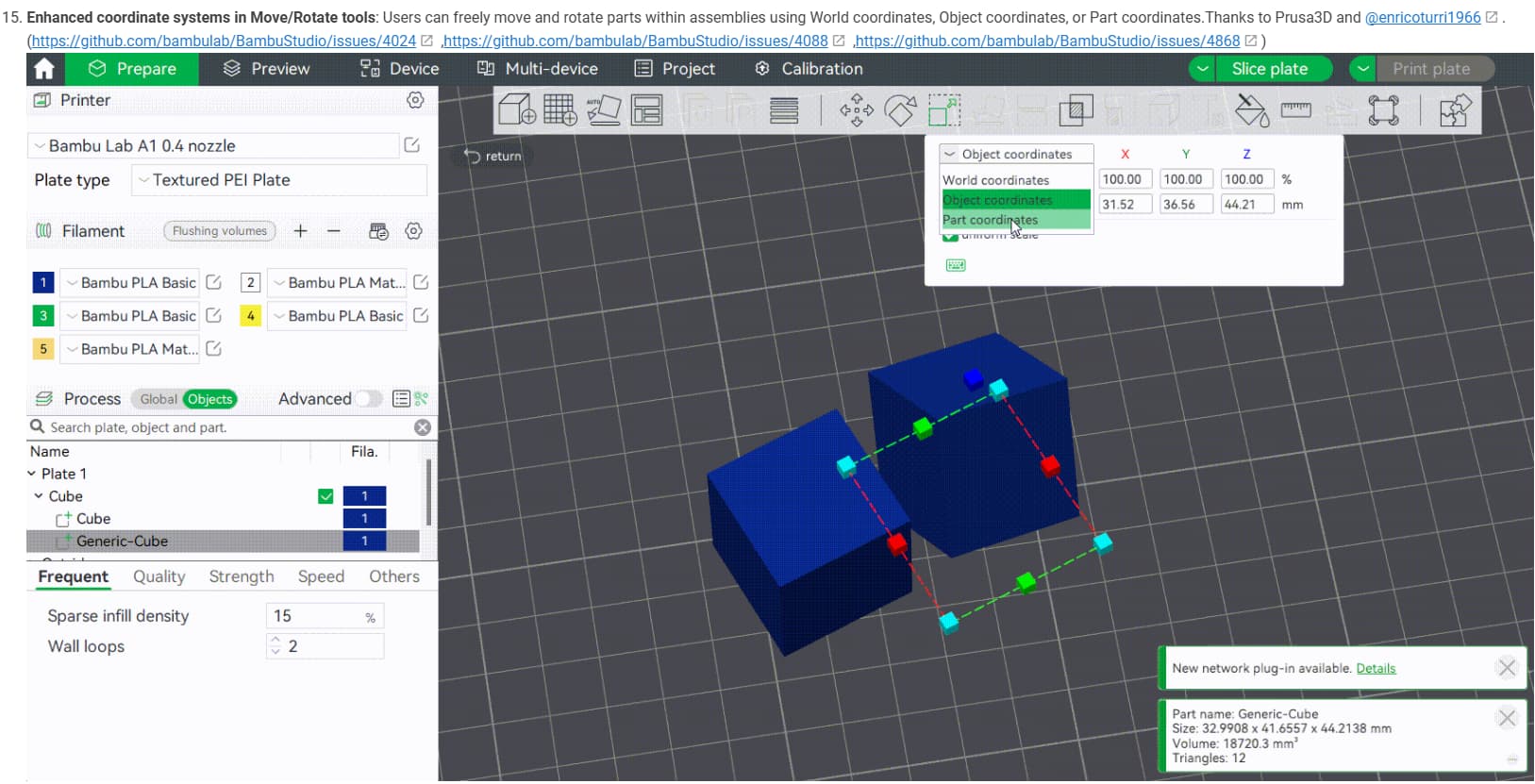Click the keyboard icon in coordinates panel
The image size is (1535, 784).
[x=956, y=265]
